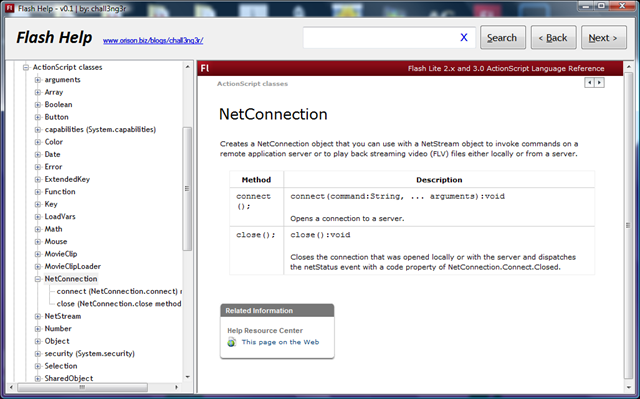The width and height of the screenshot is (640, 399).
Task: Expand the Array tree node
Action: (38, 92)
